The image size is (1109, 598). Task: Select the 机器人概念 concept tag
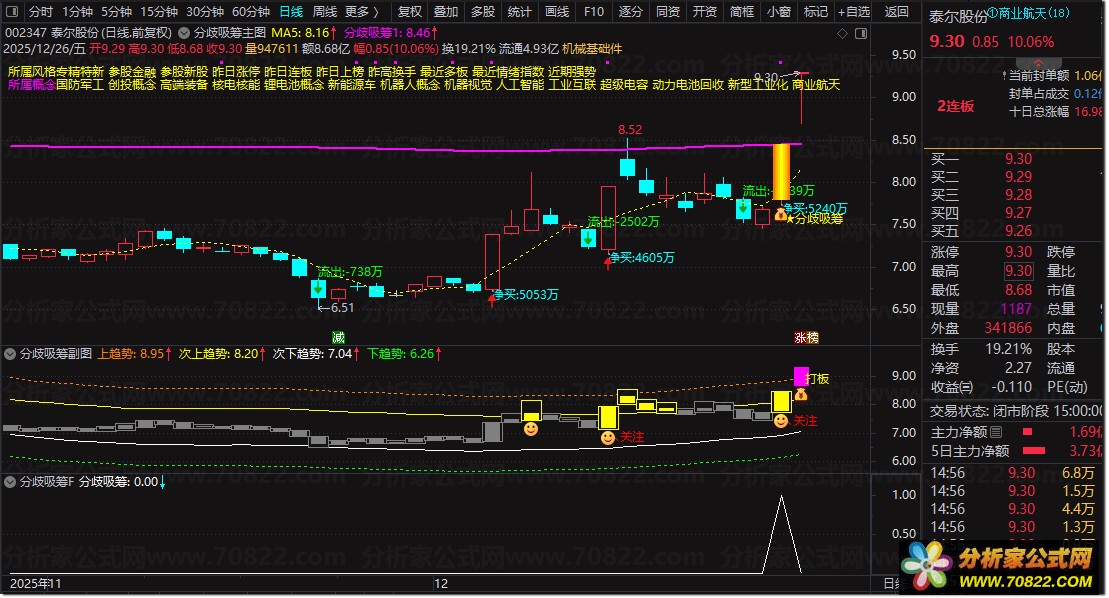(x=410, y=85)
